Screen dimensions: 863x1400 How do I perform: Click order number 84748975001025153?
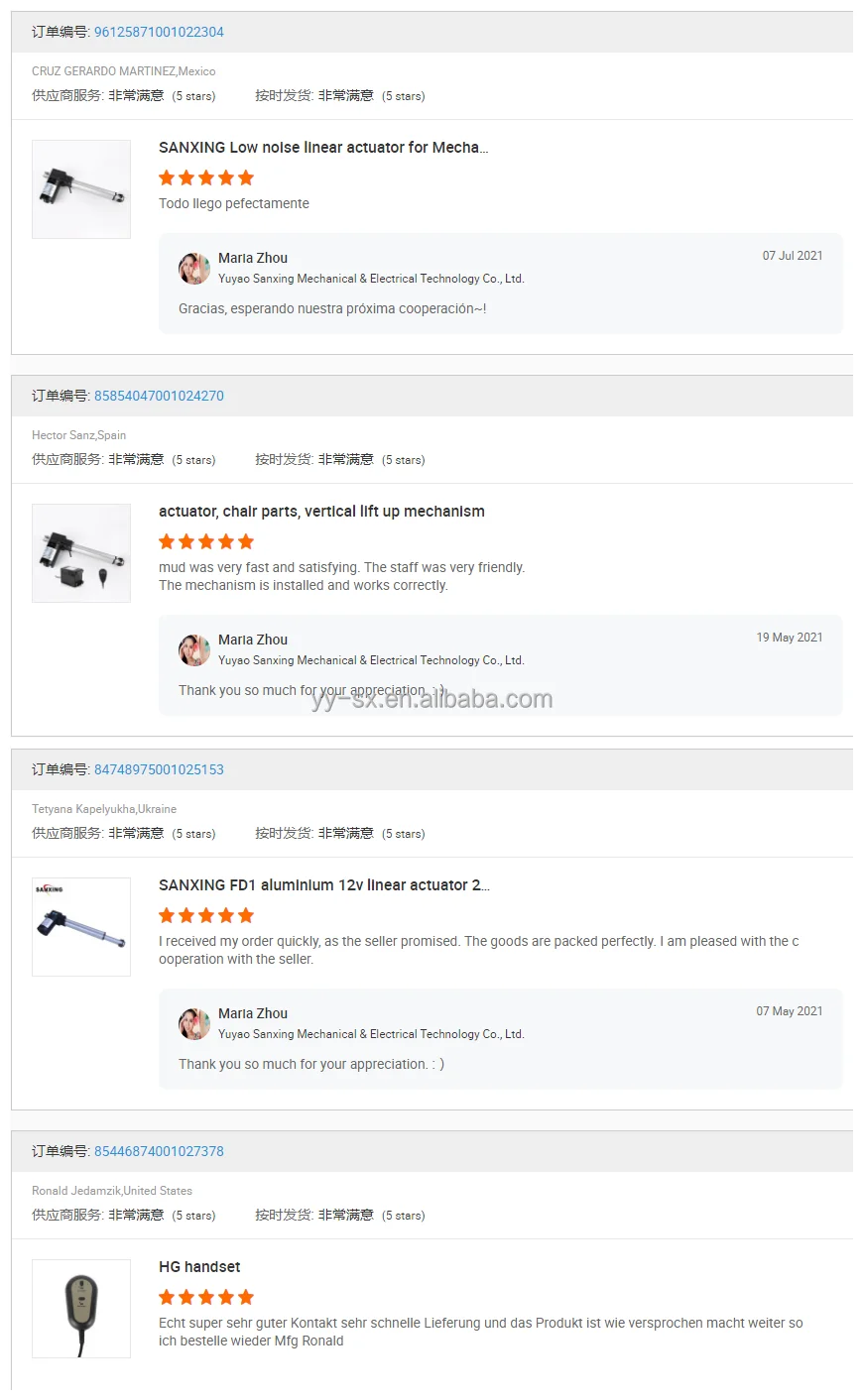(x=159, y=769)
